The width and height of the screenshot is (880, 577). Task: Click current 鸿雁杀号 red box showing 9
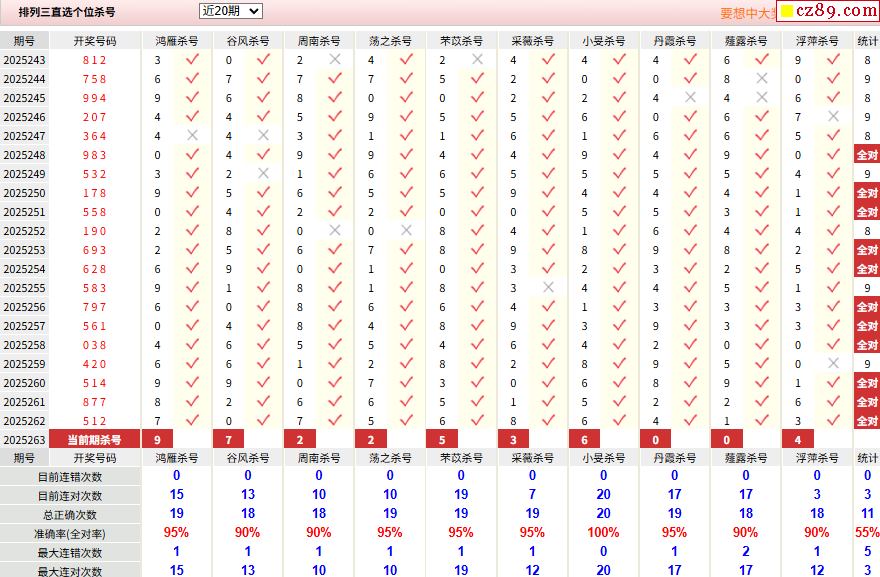pos(157,439)
